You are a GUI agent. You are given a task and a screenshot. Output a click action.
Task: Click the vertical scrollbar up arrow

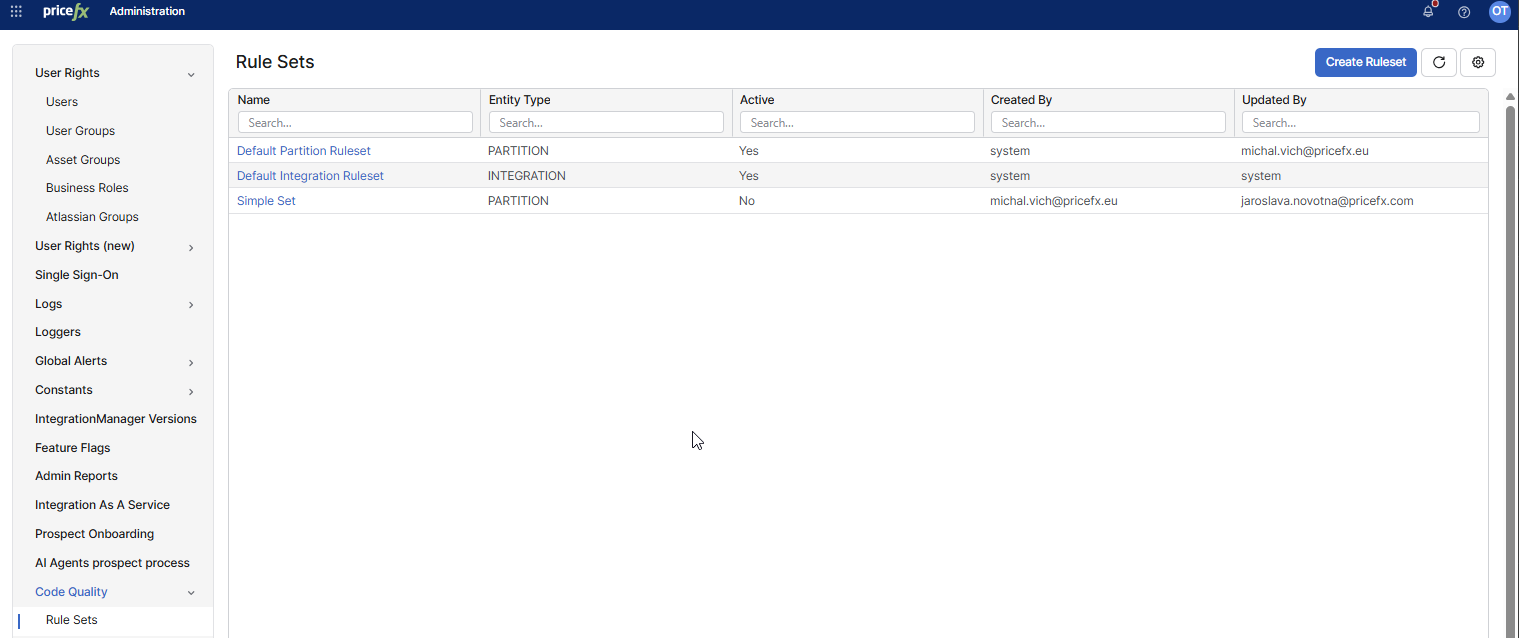point(1510,96)
